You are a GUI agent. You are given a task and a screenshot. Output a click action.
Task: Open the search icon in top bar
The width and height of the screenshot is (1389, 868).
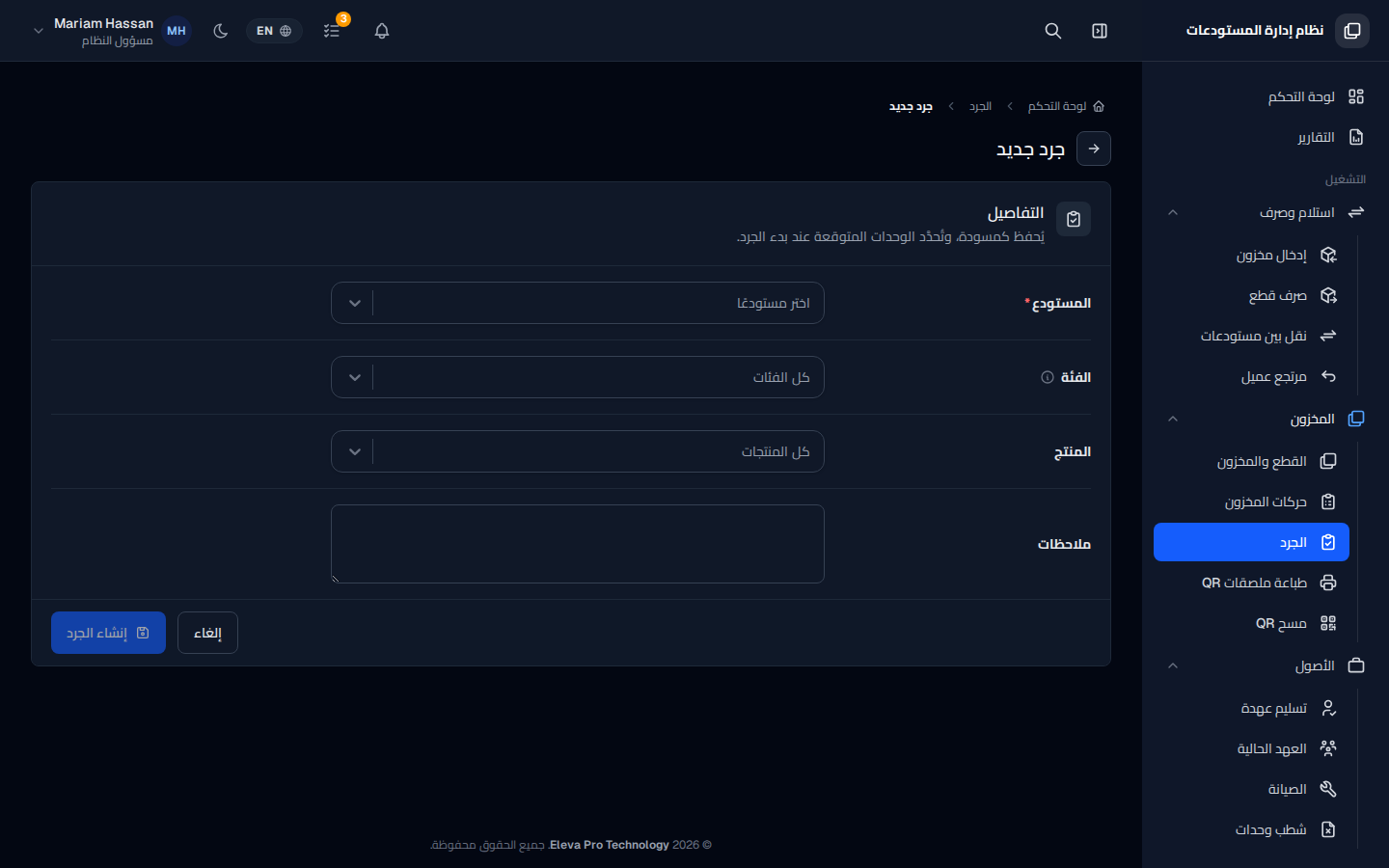1053,31
